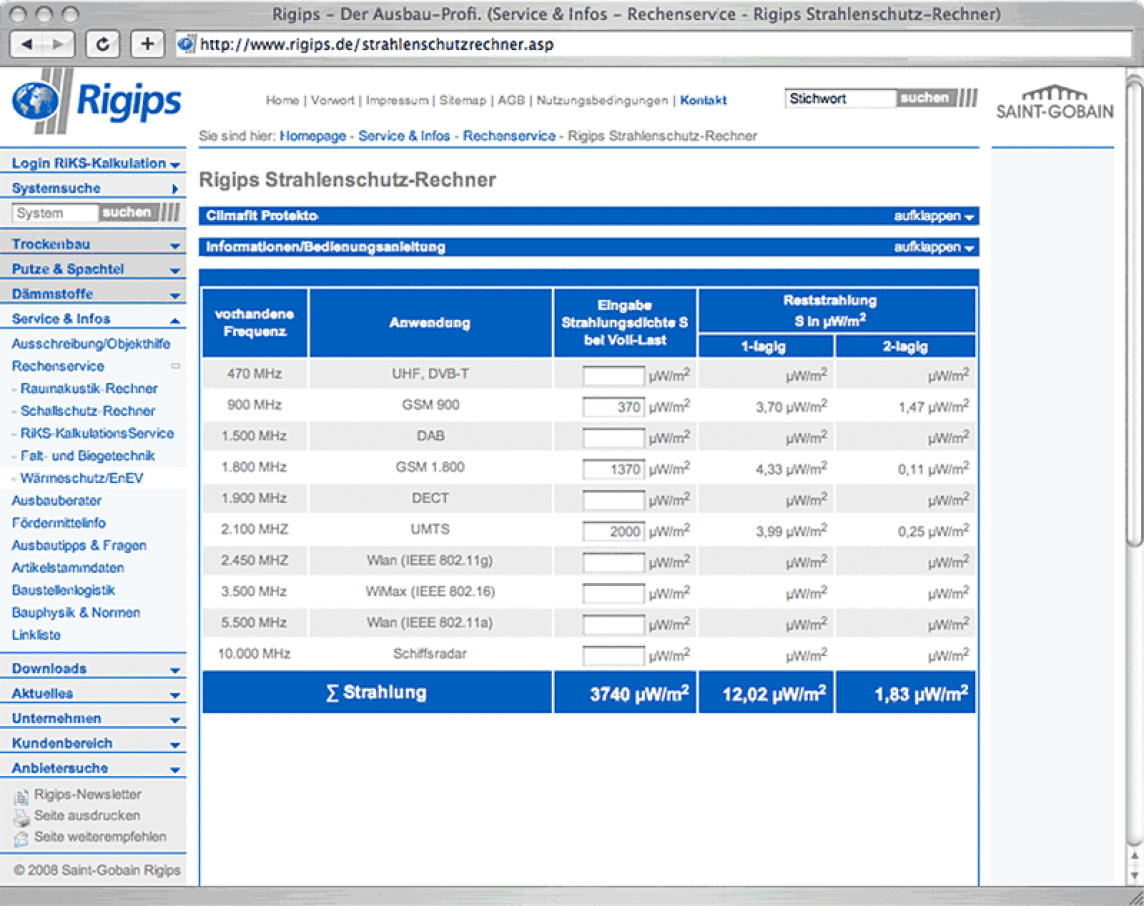This screenshot has height=906, width=1144.
Task: Click the GSM 900 input showing 370
Action: [x=614, y=406]
